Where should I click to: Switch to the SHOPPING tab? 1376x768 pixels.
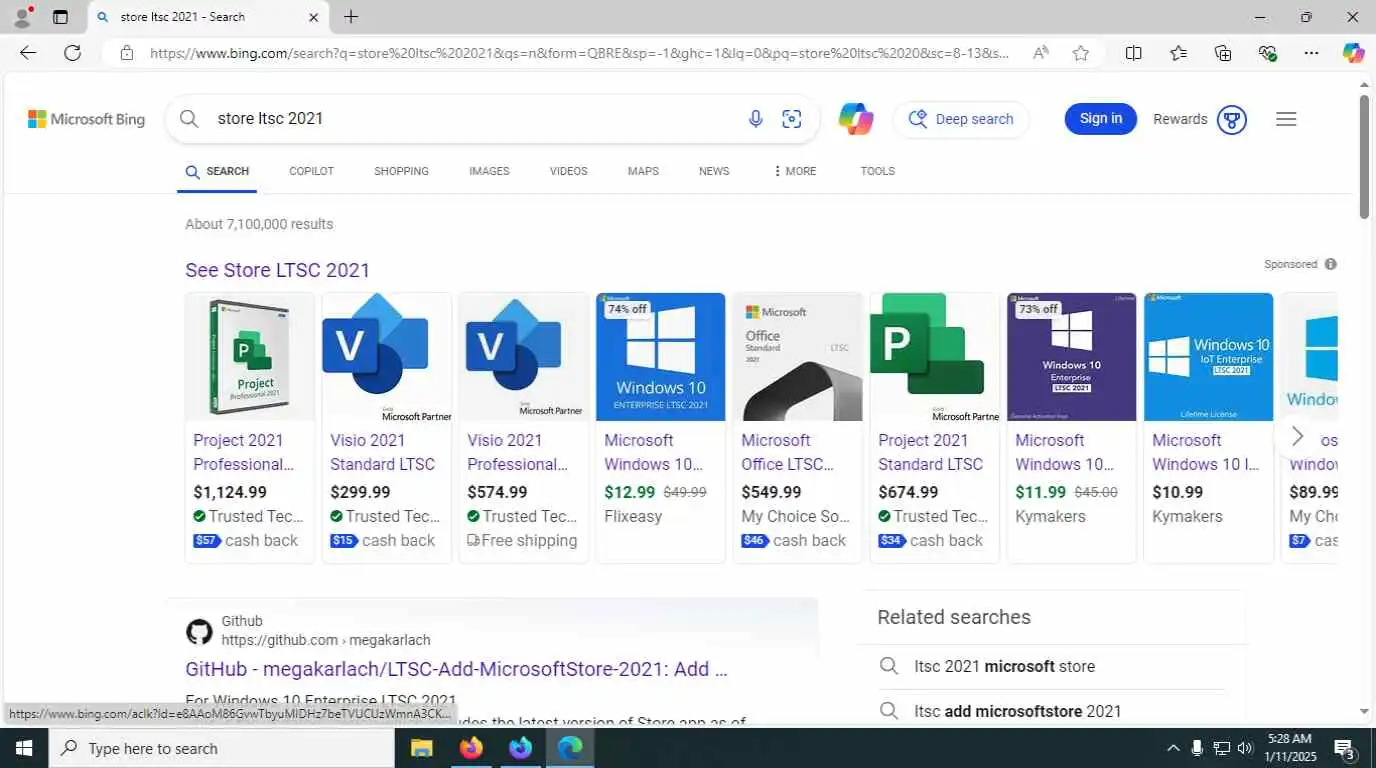point(401,171)
